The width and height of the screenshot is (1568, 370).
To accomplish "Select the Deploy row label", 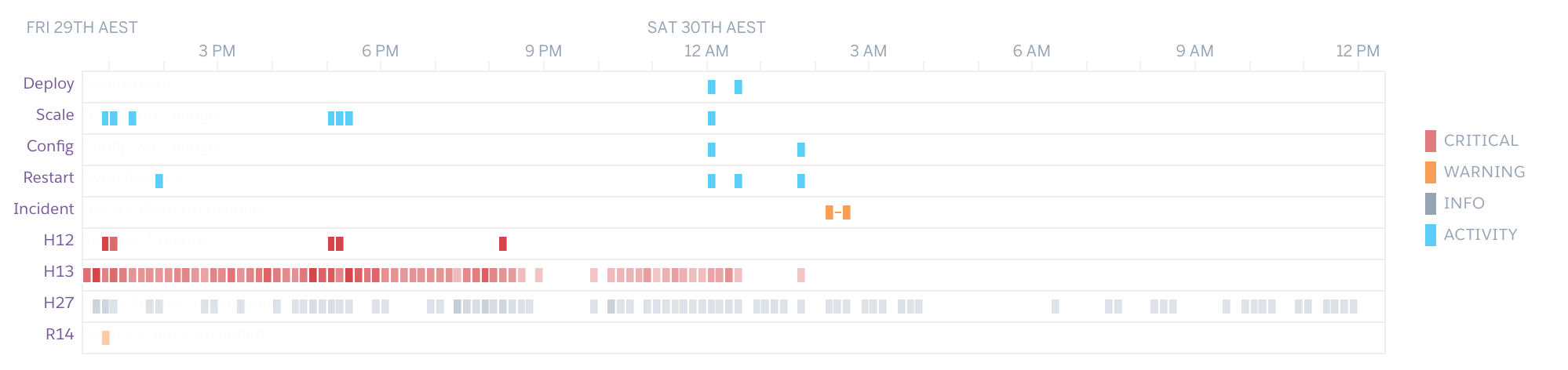I will tap(49, 84).
